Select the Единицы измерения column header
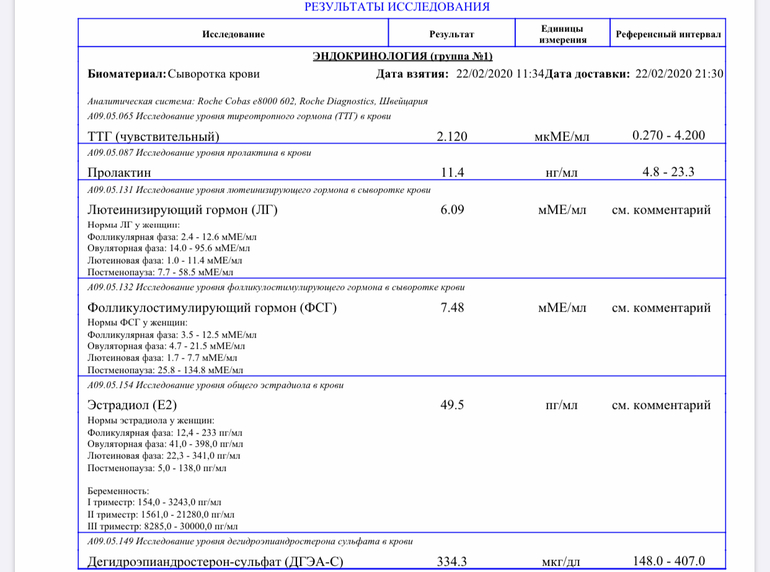The image size is (770, 572). [x=563, y=34]
